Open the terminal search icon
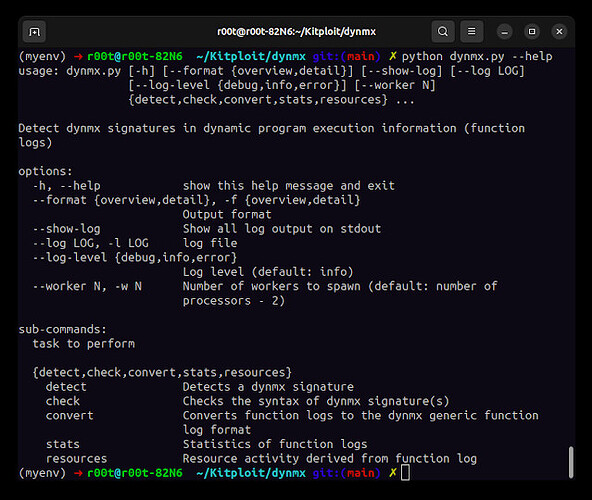Image resolution: width=592 pixels, height=500 pixels. pos(443,31)
